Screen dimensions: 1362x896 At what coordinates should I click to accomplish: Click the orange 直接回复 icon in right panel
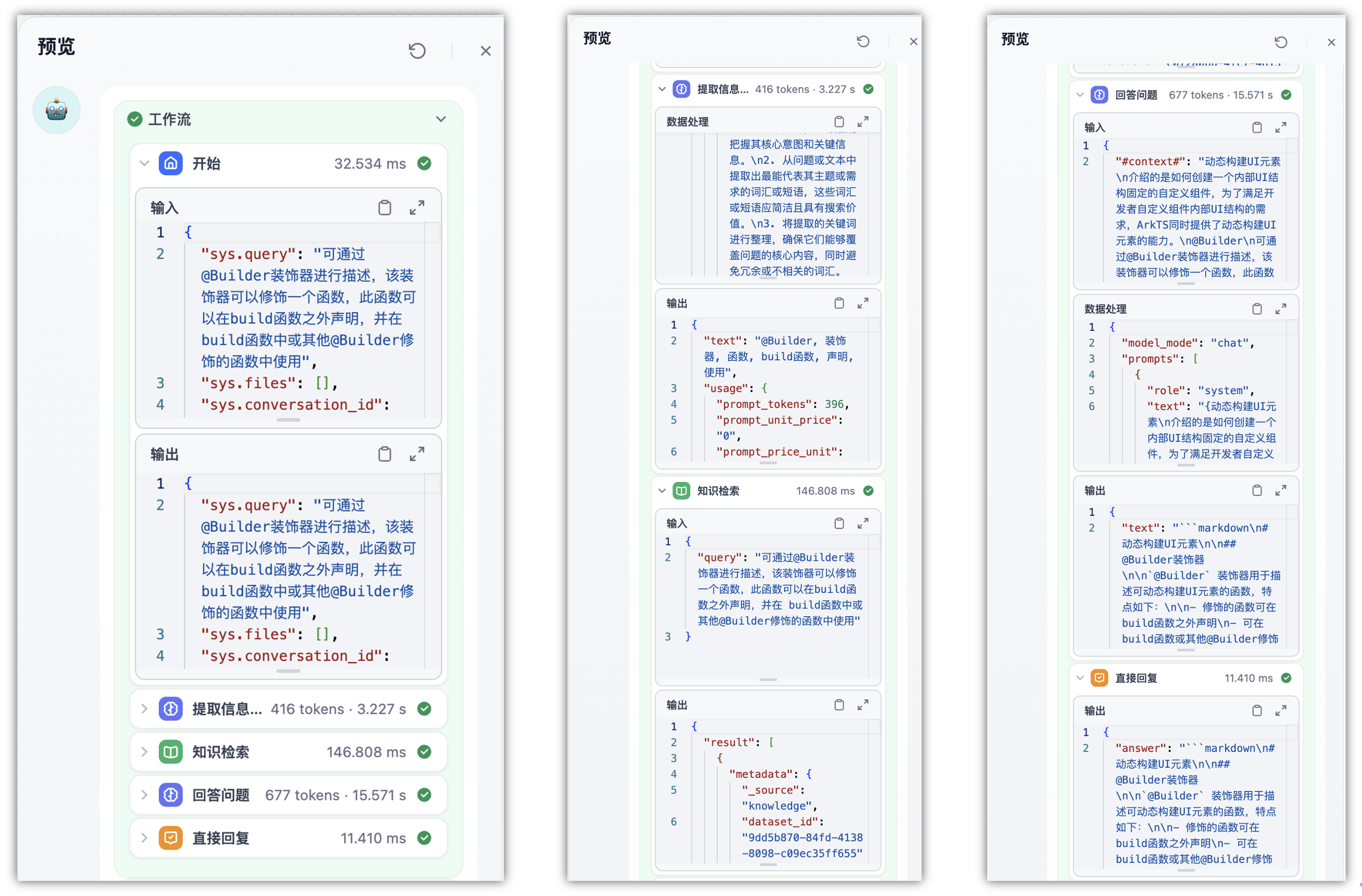tap(1100, 678)
